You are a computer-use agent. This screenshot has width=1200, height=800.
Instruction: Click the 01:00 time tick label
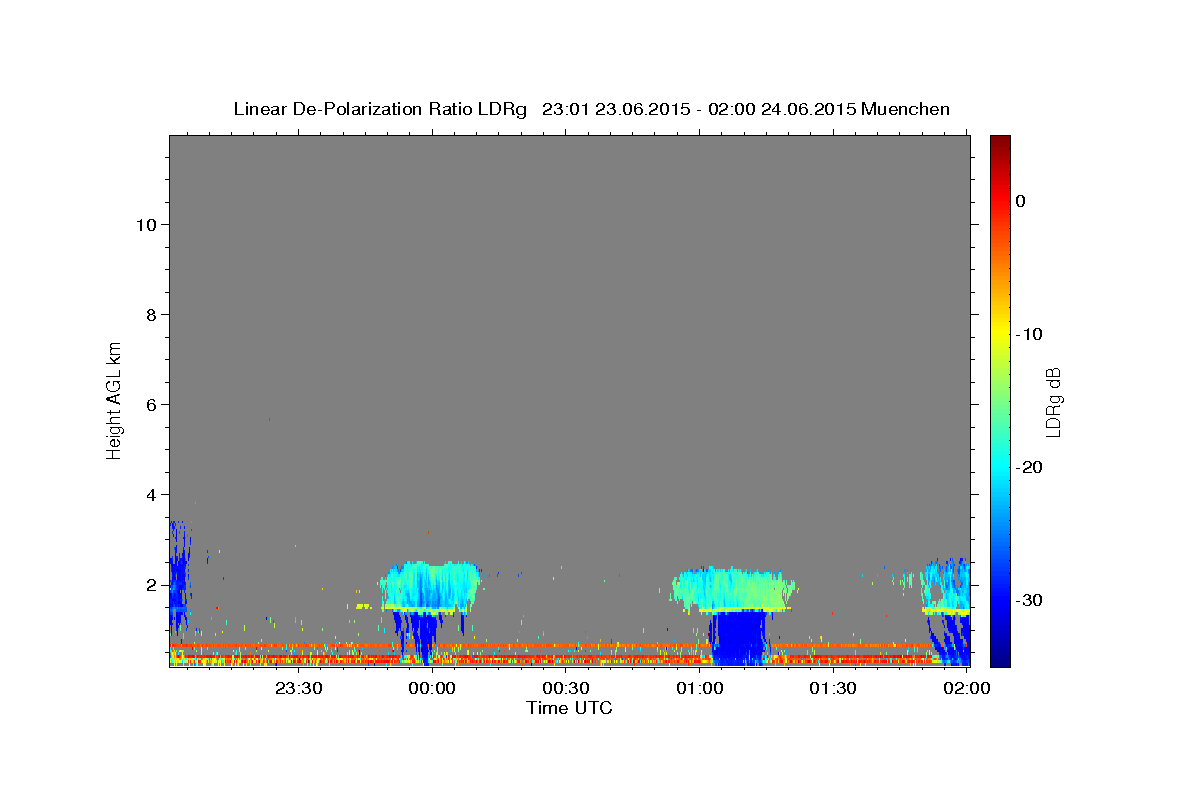[x=699, y=688]
